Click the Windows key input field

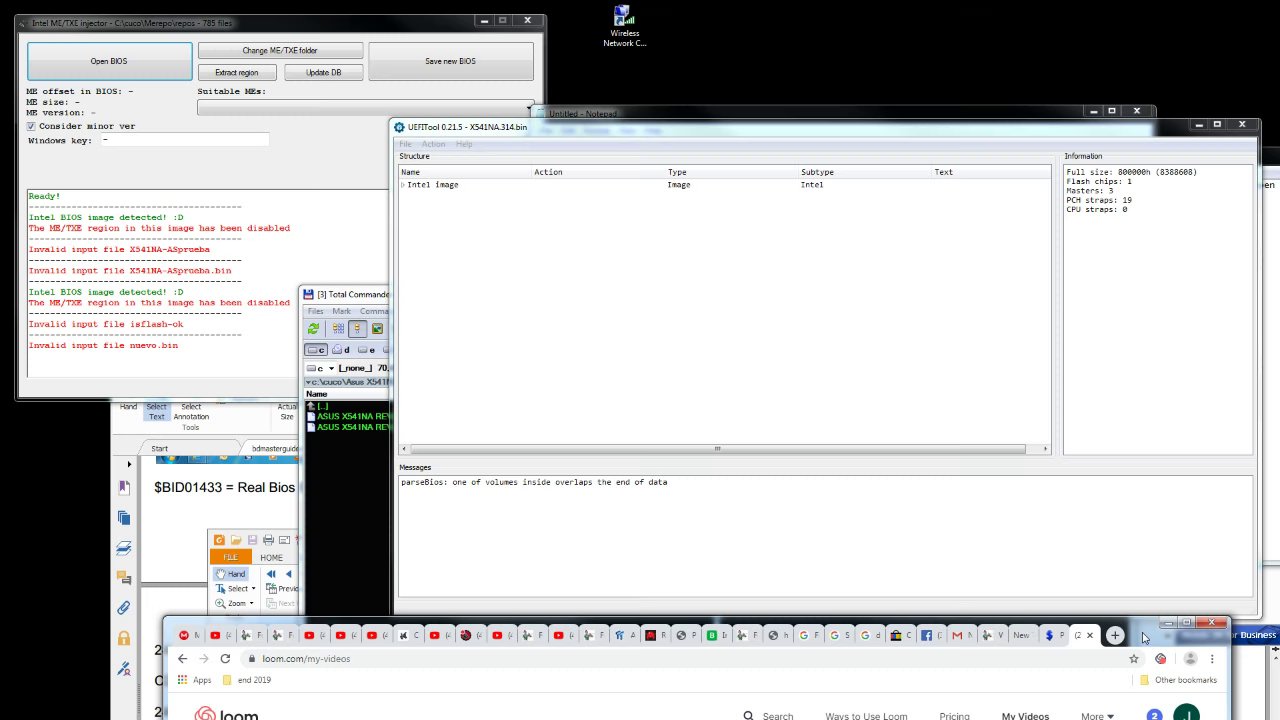point(184,140)
